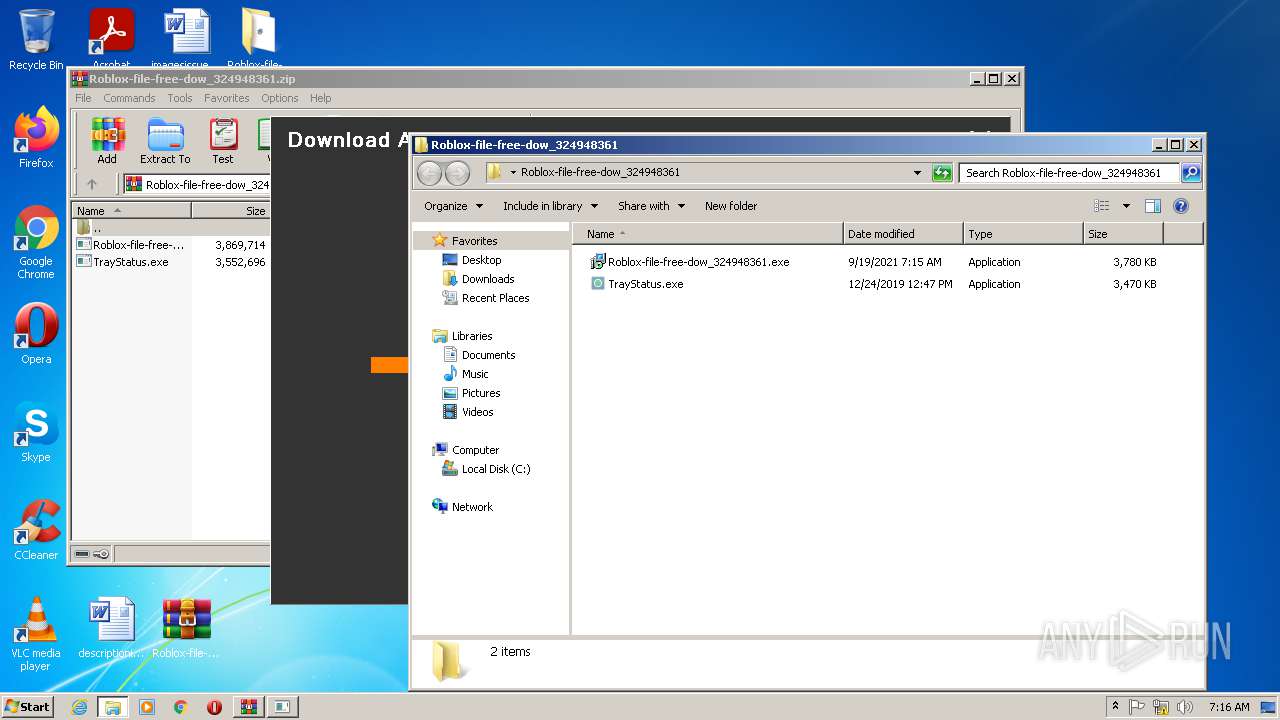The image size is (1280, 720).
Task: Sort Explorer files by Type column
Action: (x=1023, y=234)
